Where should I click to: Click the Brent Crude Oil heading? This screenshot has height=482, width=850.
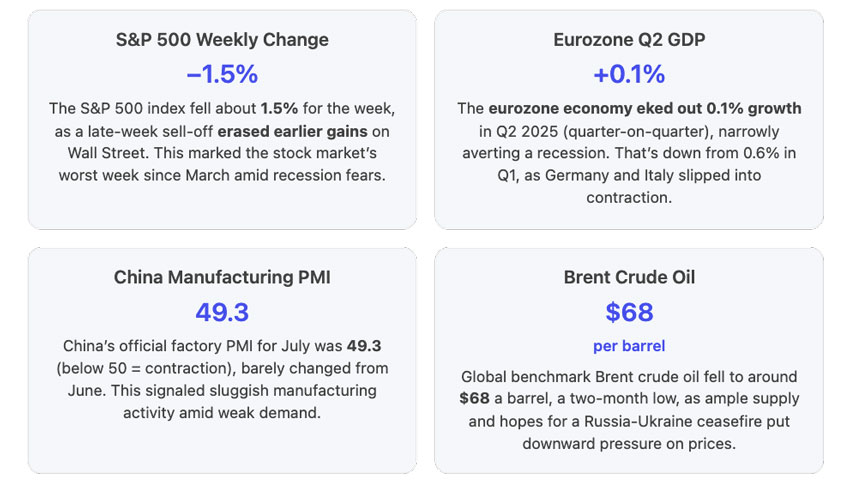click(x=628, y=277)
